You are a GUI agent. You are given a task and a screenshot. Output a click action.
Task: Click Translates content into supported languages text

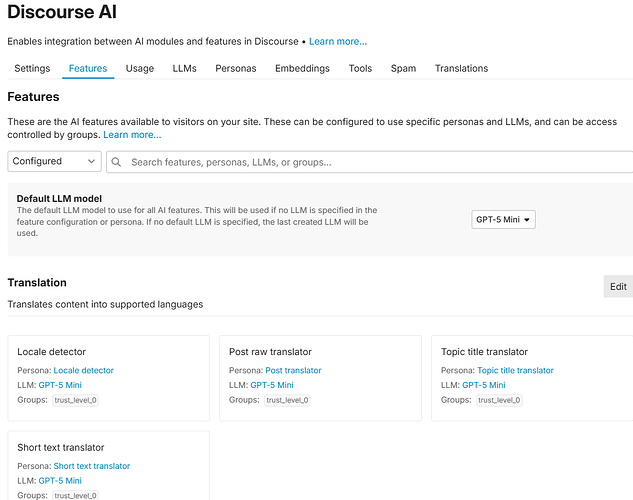coord(105,304)
